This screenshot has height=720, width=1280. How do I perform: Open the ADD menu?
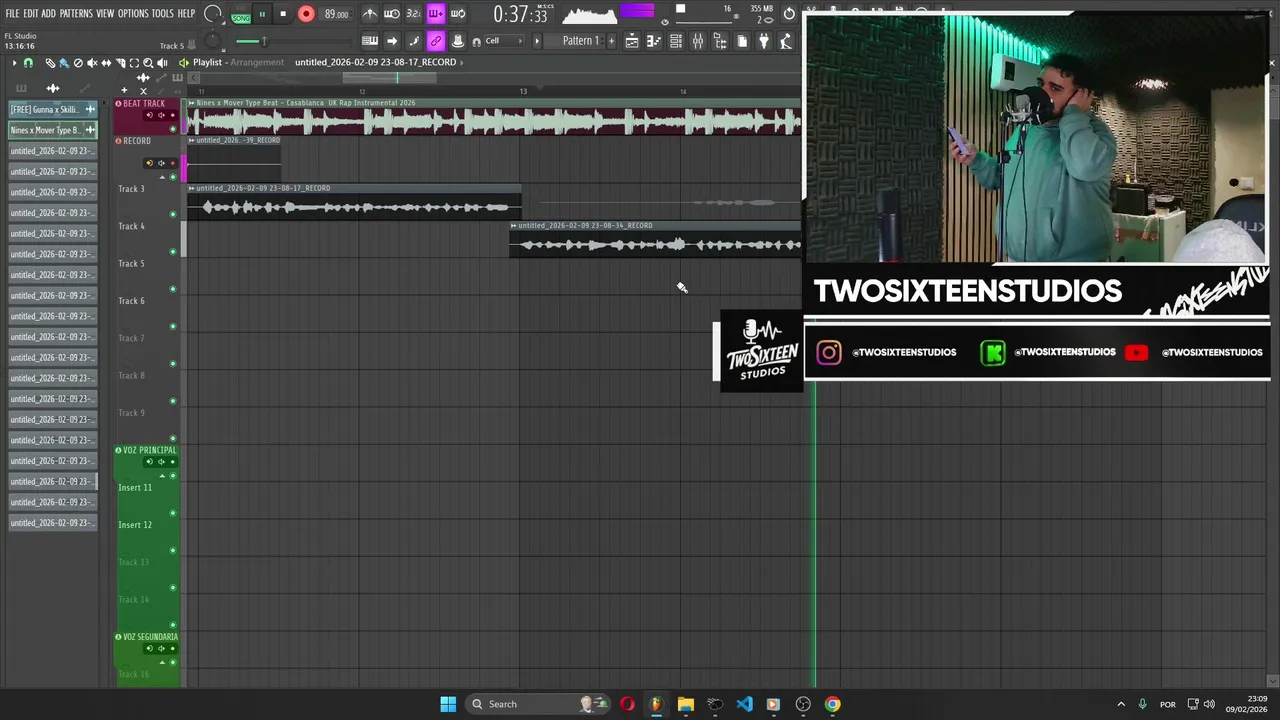tap(49, 14)
